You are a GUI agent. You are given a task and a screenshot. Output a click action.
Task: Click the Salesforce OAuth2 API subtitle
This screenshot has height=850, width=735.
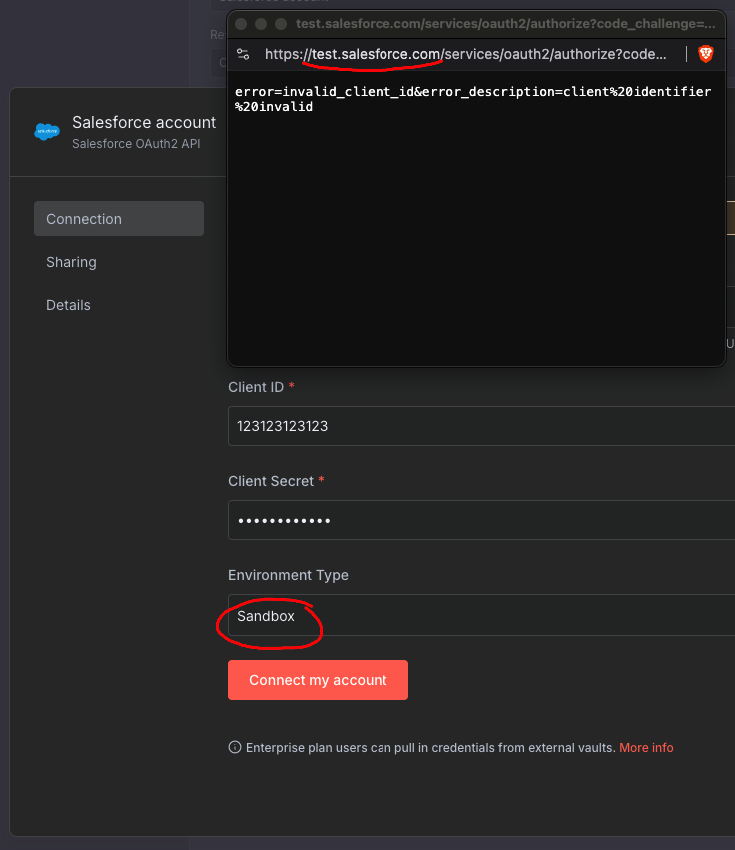(136, 144)
